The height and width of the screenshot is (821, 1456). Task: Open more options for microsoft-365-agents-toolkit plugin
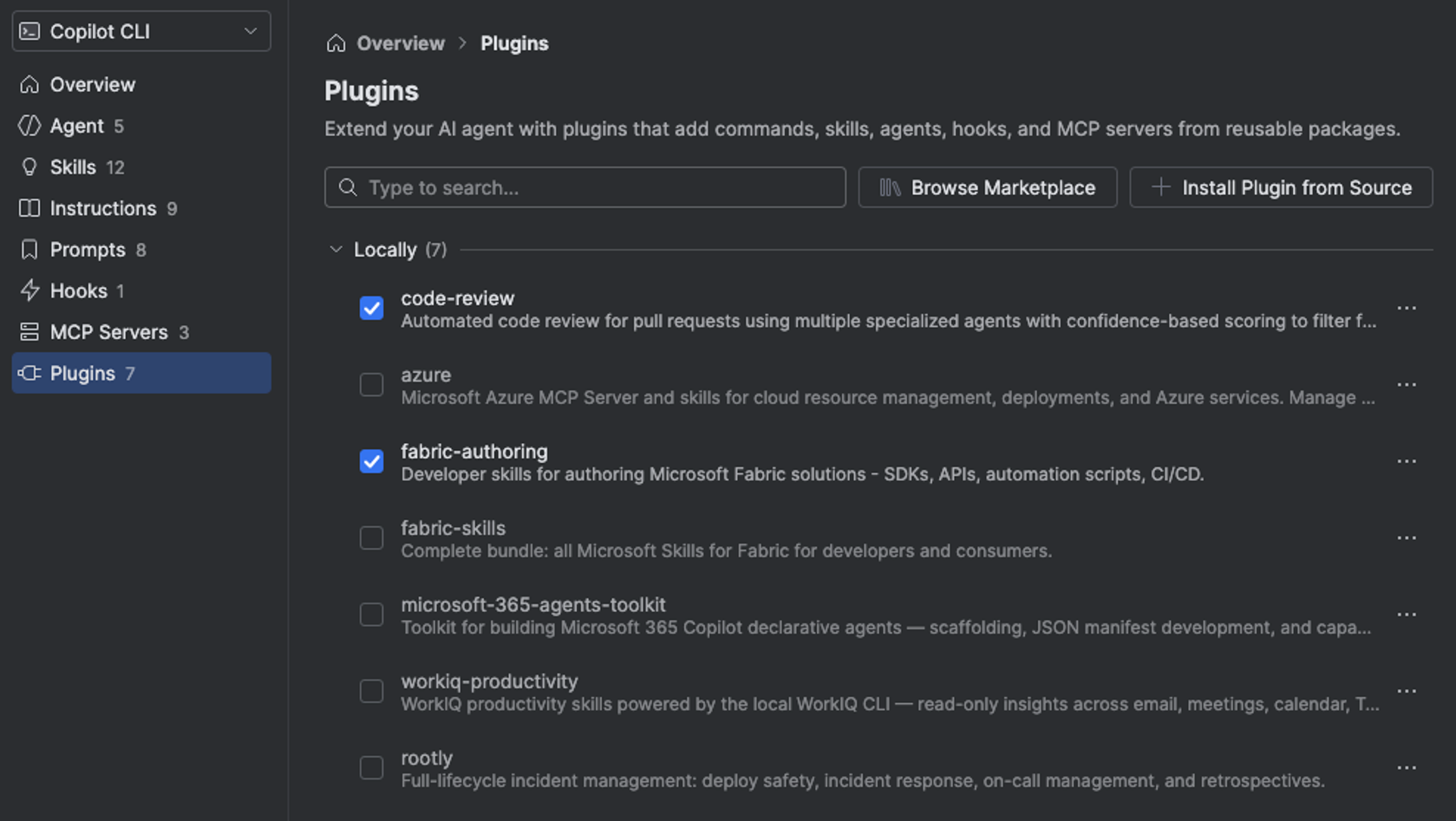tap(1407, 615)
